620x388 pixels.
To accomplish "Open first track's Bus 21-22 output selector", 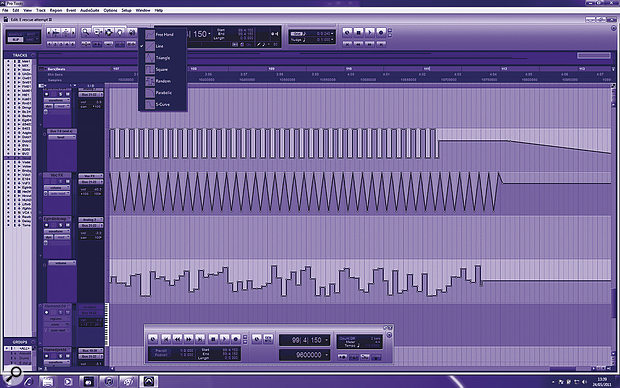I will click(91, 95).
